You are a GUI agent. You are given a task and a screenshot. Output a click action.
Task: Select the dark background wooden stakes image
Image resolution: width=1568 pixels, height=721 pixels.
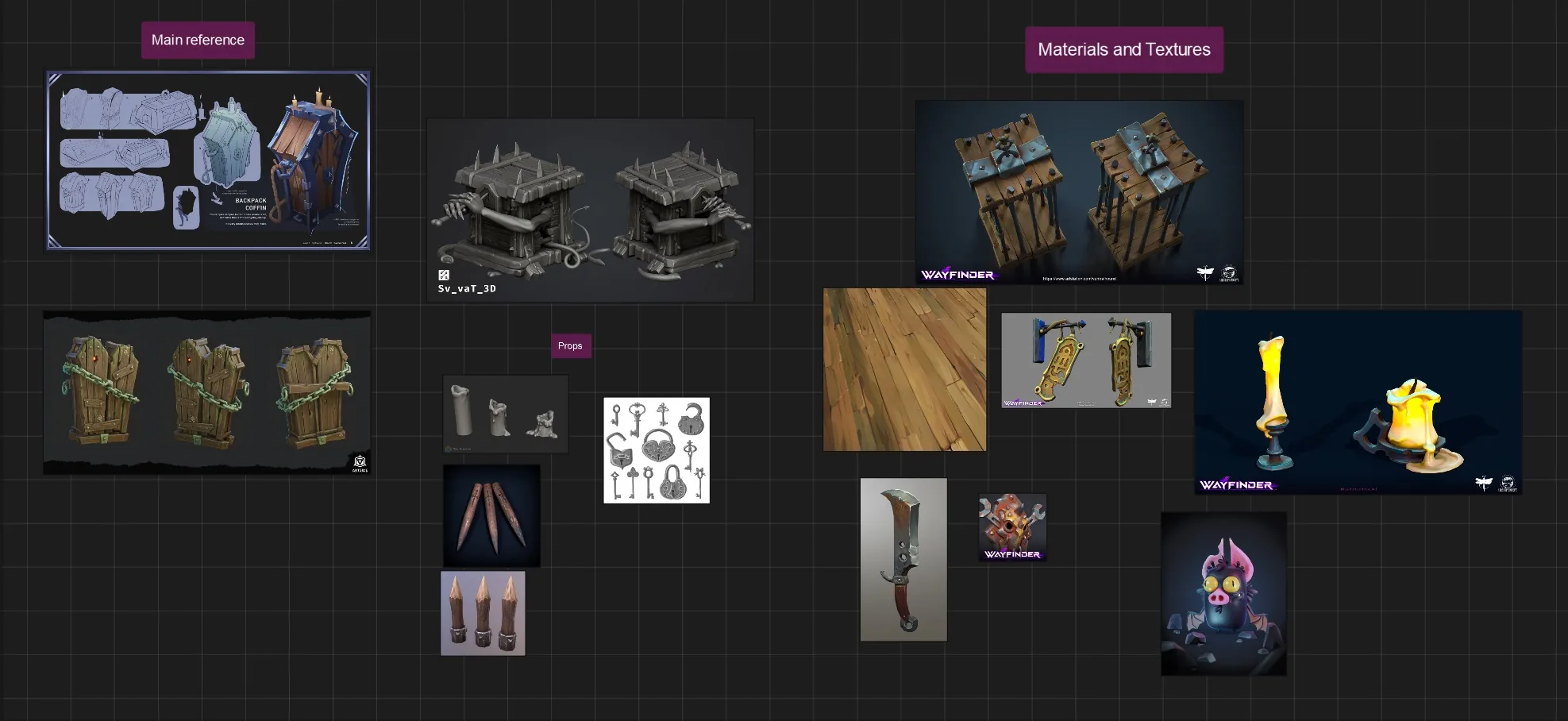(491, 515)
